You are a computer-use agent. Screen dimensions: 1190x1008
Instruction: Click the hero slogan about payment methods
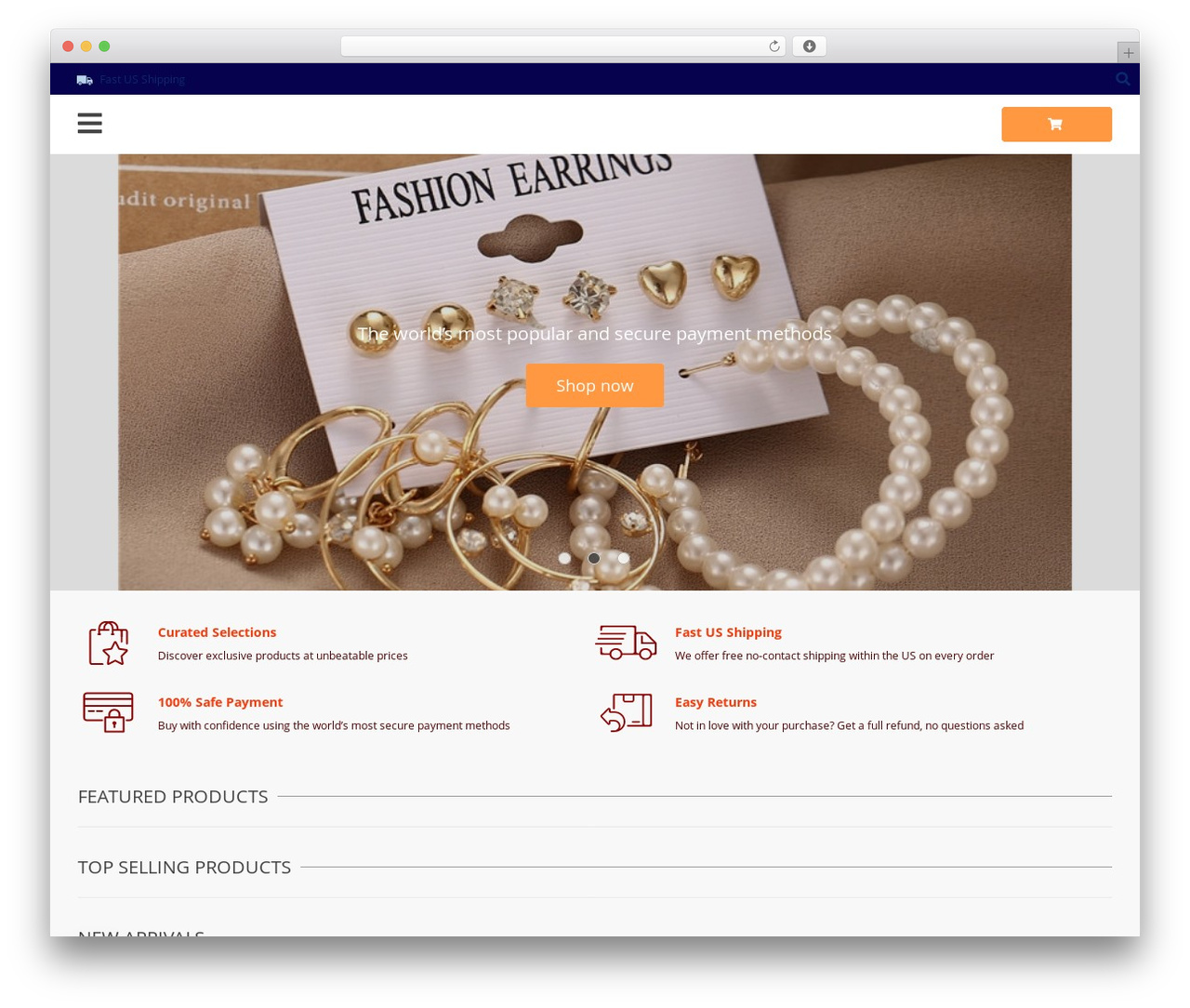click(x=595, y=334)
